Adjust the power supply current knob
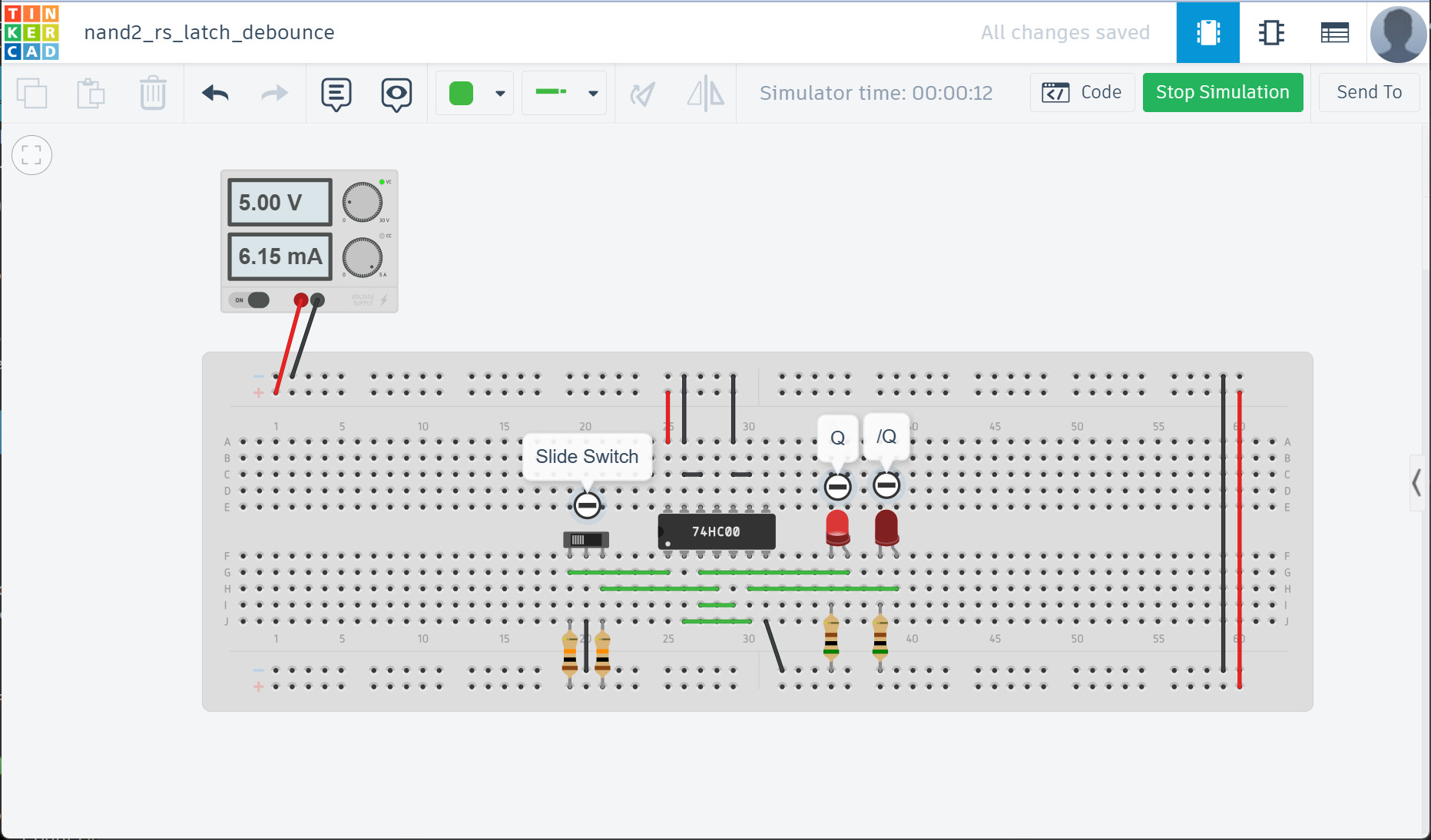This screenshot has height=840, width=1431. (363, 256)
